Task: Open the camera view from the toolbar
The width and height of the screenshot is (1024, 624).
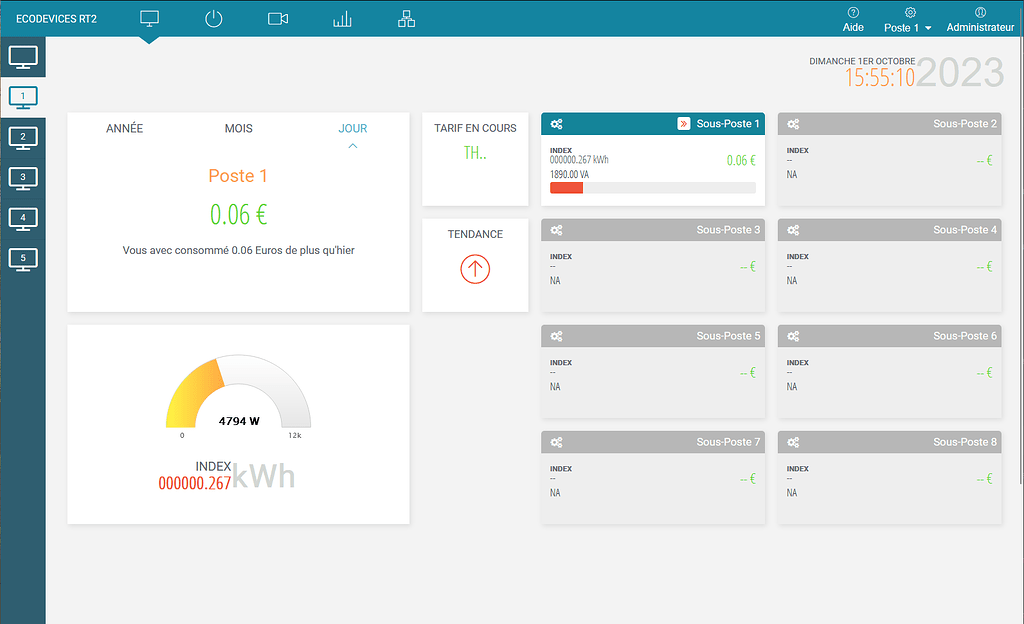Action: tap(277, 17)
